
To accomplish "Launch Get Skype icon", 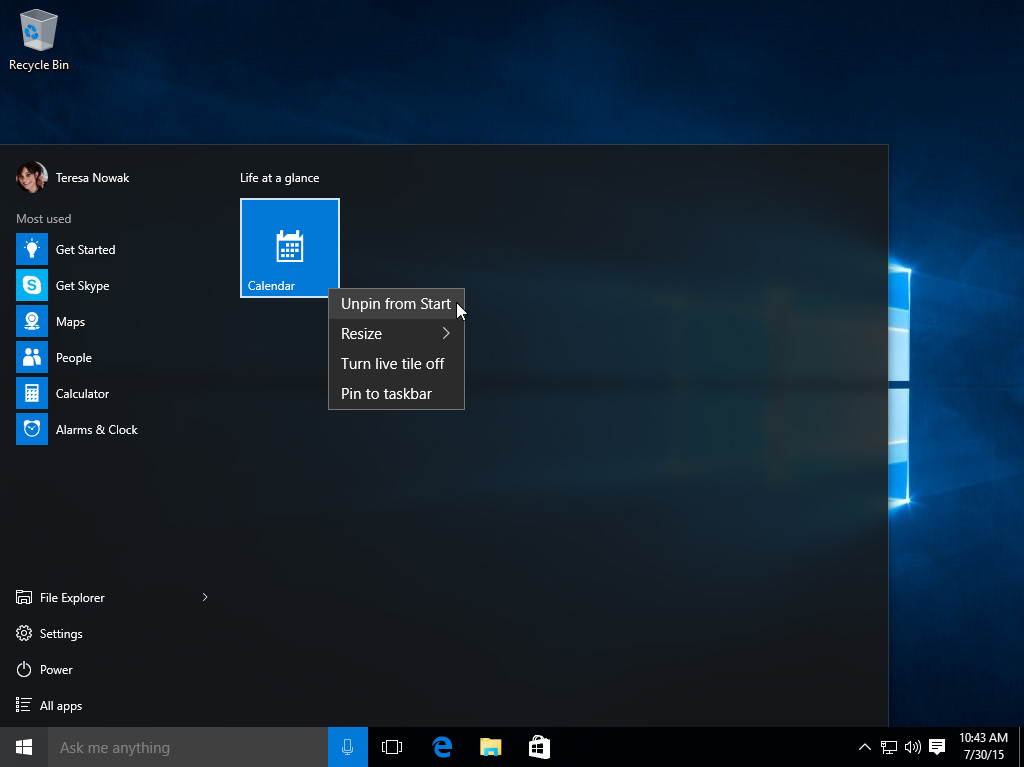I will click(x=32, y=286).
